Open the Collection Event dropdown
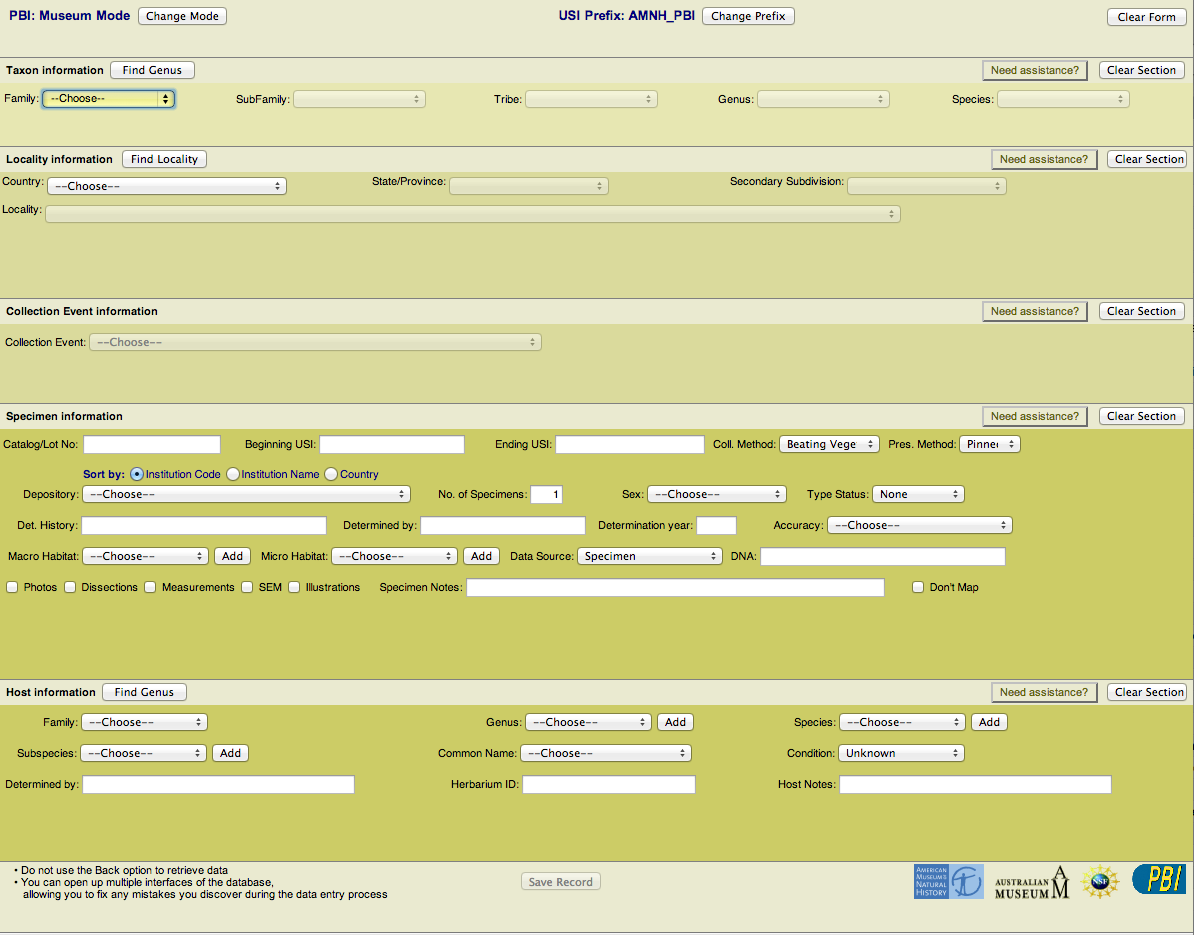This screenshot has width=1194, height=935. pos(315,341)
